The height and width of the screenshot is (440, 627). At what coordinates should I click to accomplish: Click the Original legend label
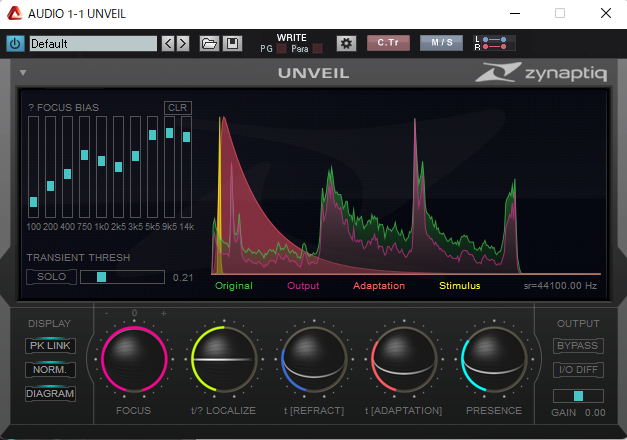pos(234,286)
